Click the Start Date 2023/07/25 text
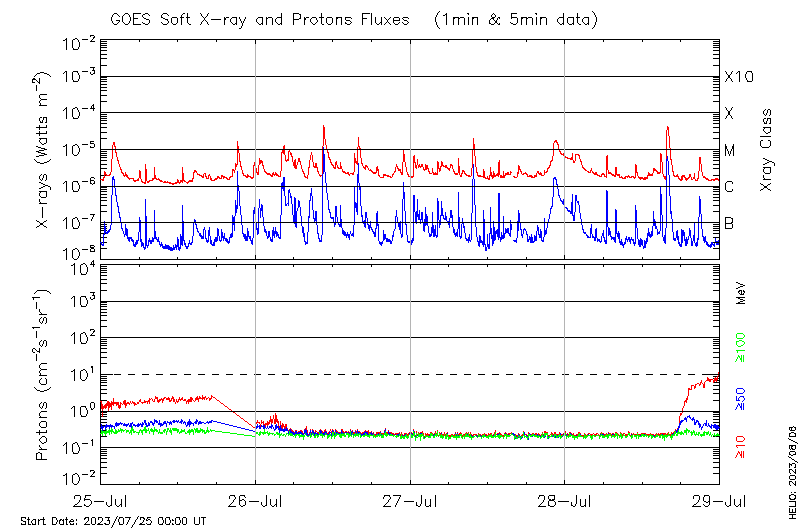 [x=113, y=521]
